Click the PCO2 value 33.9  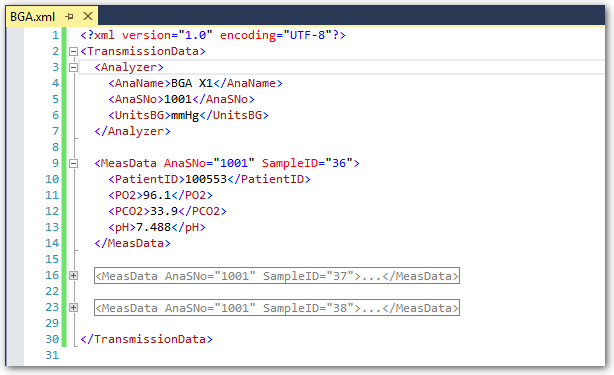(164, 211)
